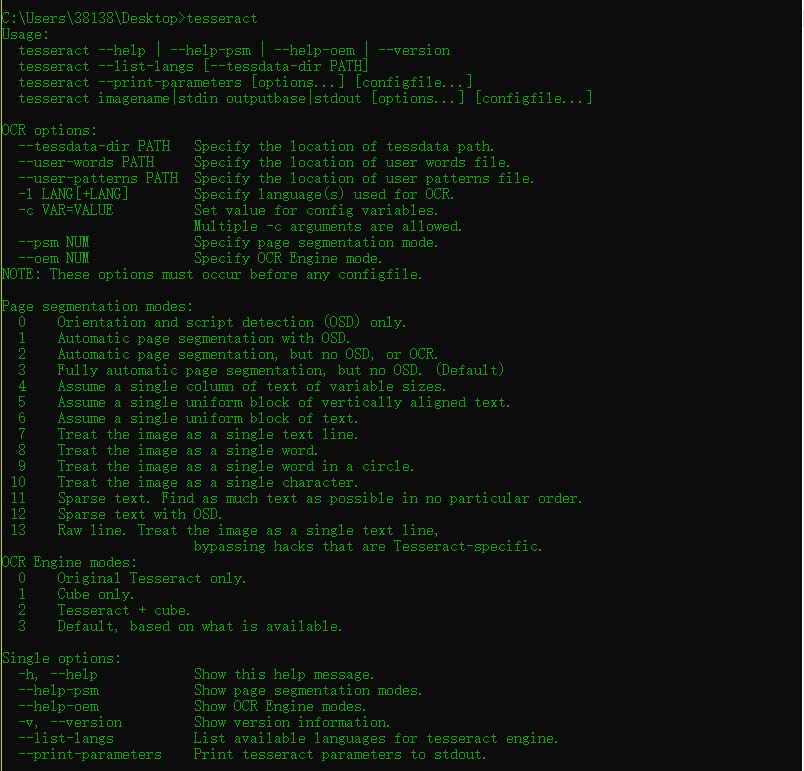Click the "Single options:" heading
The image size is (804, 771).
[62, 659]
